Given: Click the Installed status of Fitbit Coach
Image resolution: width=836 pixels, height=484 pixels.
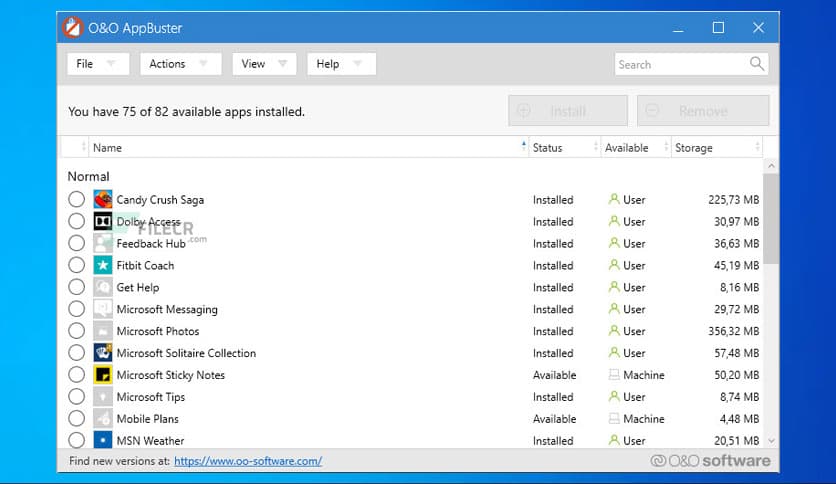Looking at the screenshot, I should tap(553, 265).
